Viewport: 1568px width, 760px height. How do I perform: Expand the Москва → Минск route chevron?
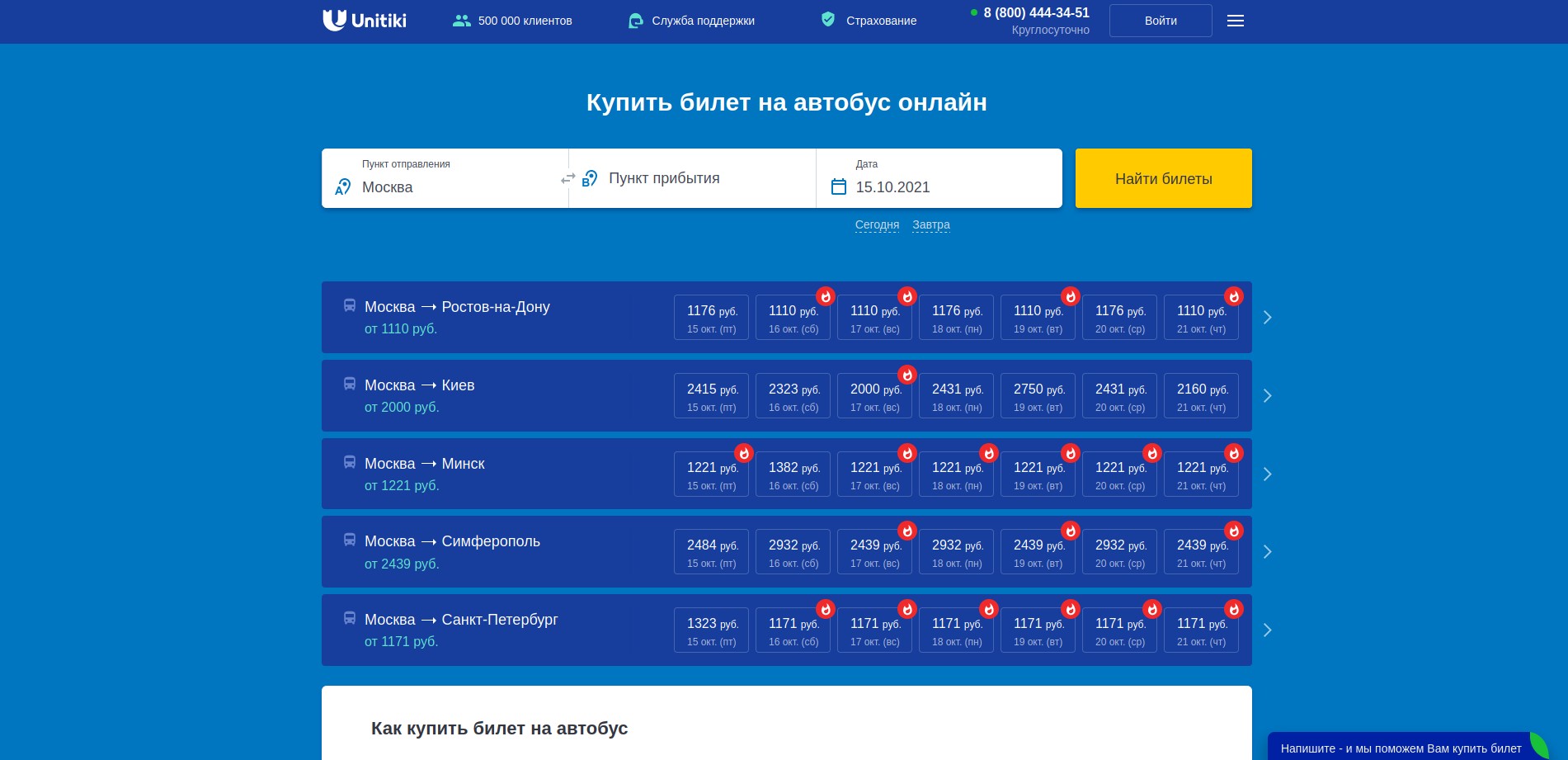1268,474
